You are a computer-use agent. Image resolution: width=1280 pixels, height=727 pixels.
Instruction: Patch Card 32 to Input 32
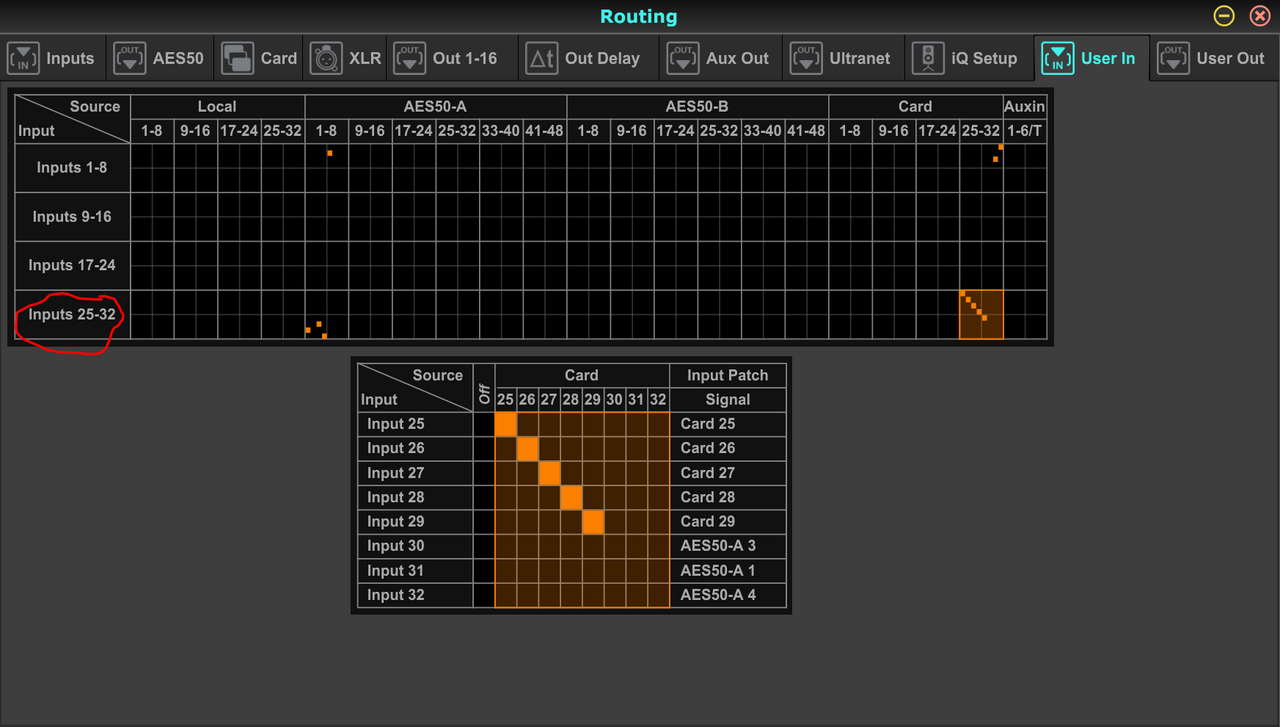tap(658, 595)
